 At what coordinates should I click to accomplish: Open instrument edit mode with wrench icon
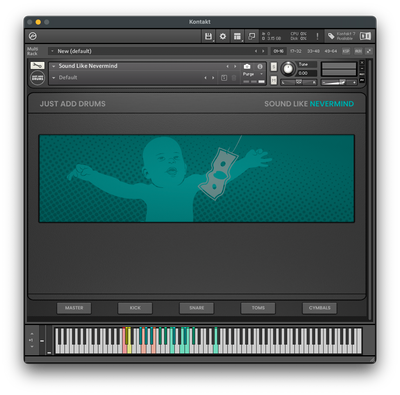click(x=37, y=66)
